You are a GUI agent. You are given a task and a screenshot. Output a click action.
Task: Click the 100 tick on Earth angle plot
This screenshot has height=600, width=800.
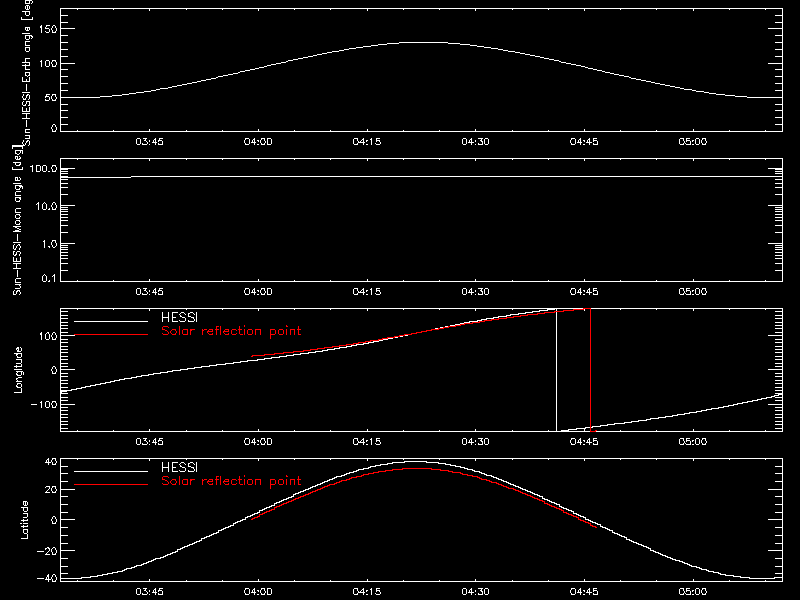(47, 64)
